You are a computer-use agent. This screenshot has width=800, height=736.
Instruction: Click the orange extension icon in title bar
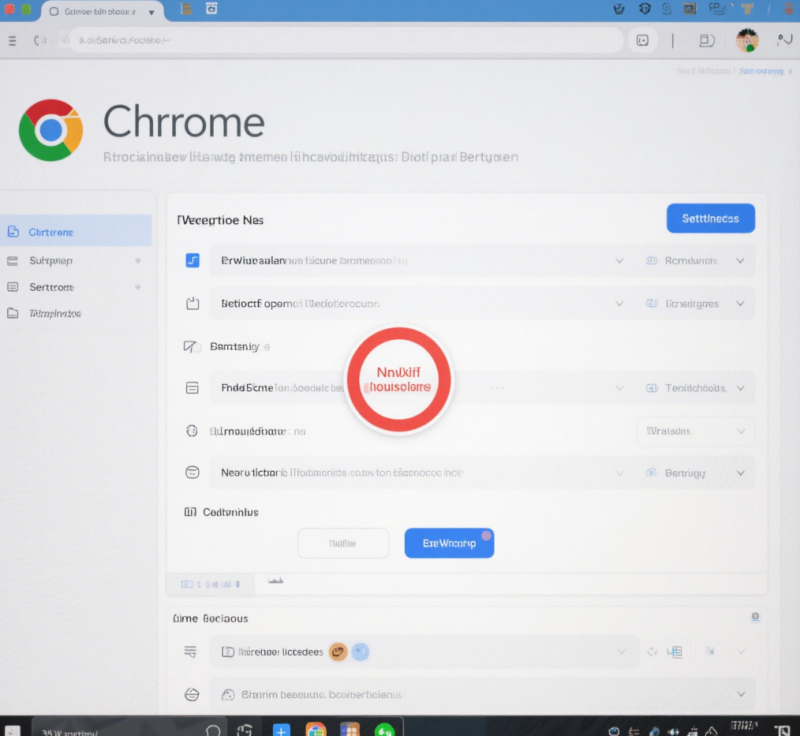click(x=747, y=9)
